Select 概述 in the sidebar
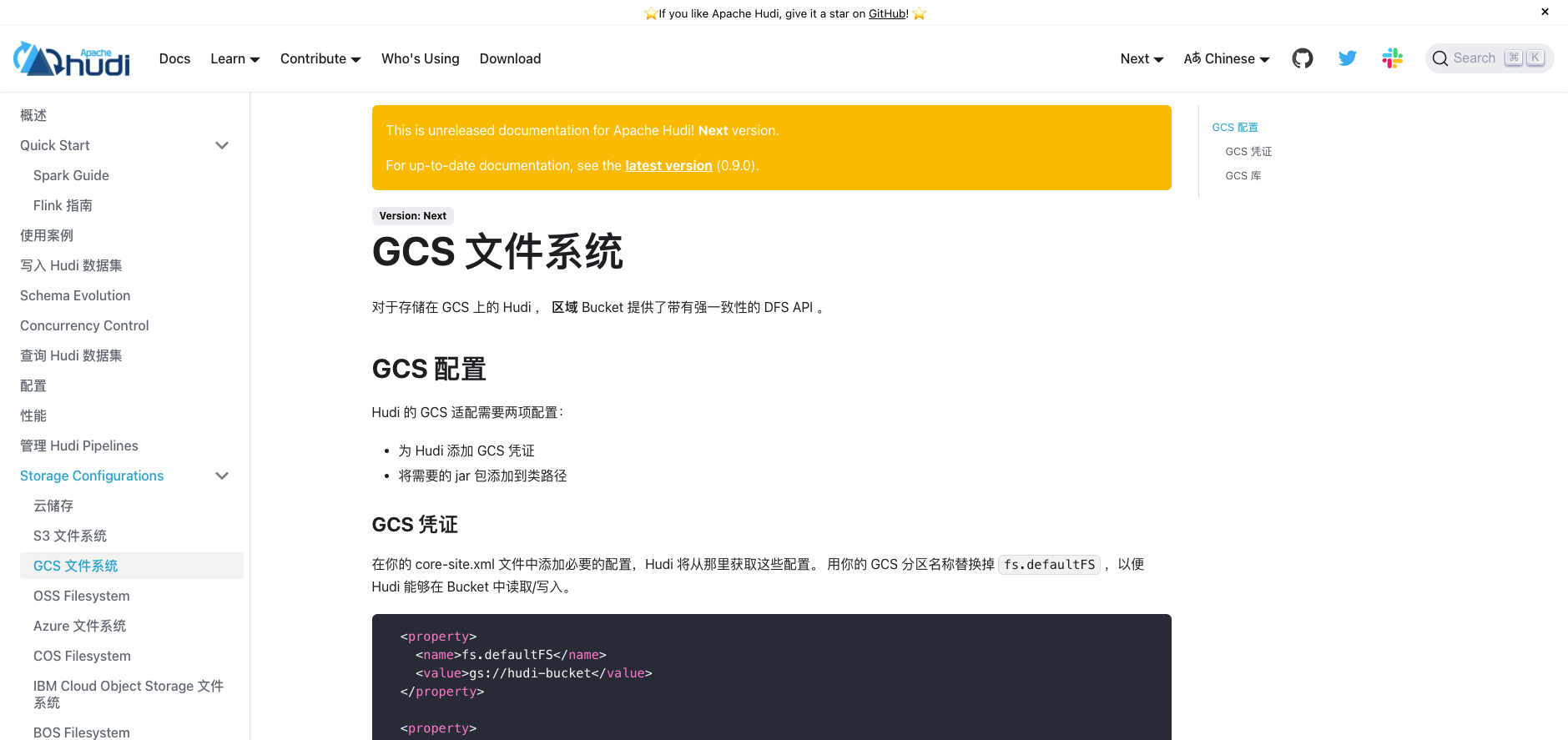The height and width of the screenshot is (740, 1568). coord(33,115)
